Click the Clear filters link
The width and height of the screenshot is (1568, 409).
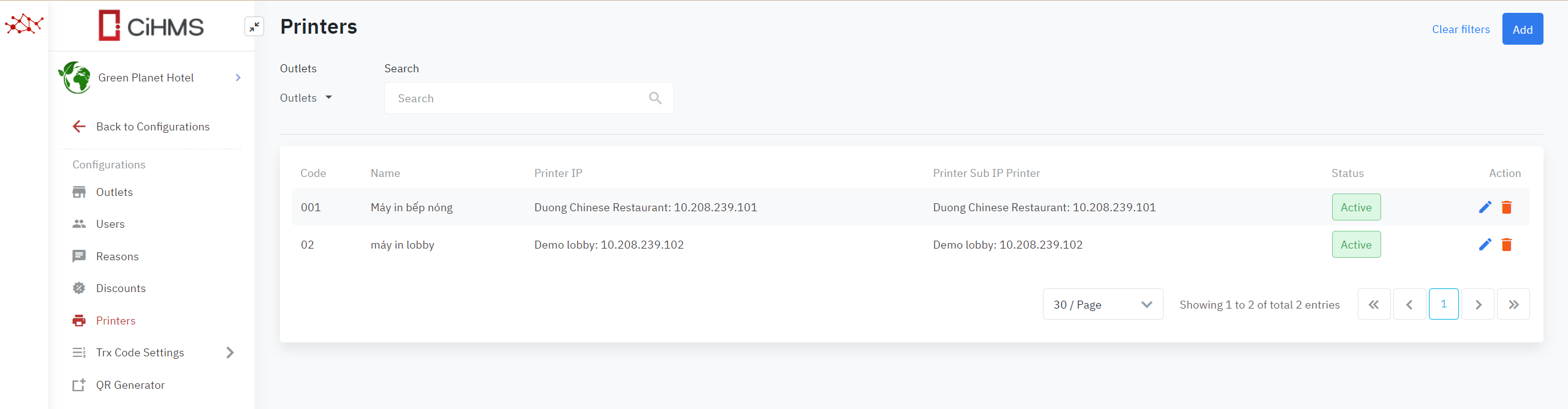(1460, 29)
